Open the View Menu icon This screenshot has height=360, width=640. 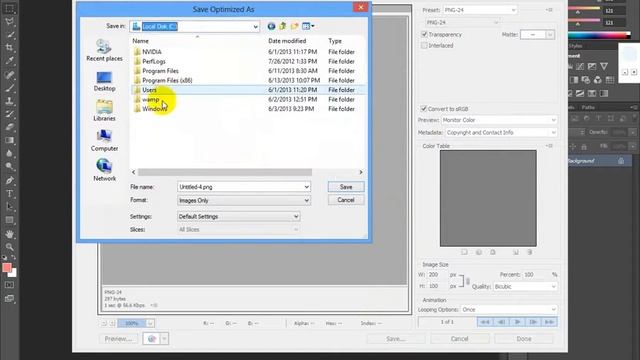click(x=308, y=26)
